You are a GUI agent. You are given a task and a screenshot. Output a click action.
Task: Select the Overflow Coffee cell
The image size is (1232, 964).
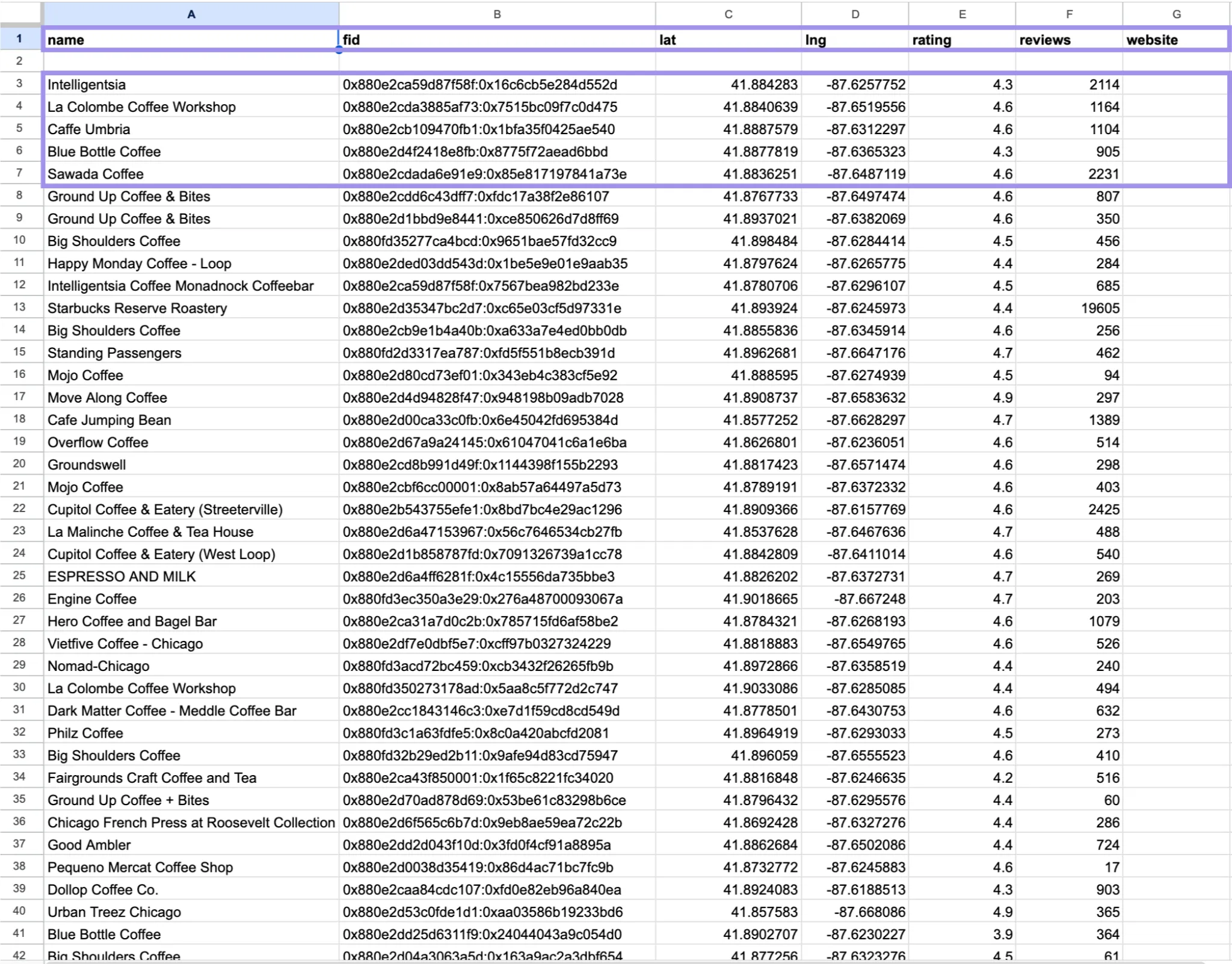point(191,442)
